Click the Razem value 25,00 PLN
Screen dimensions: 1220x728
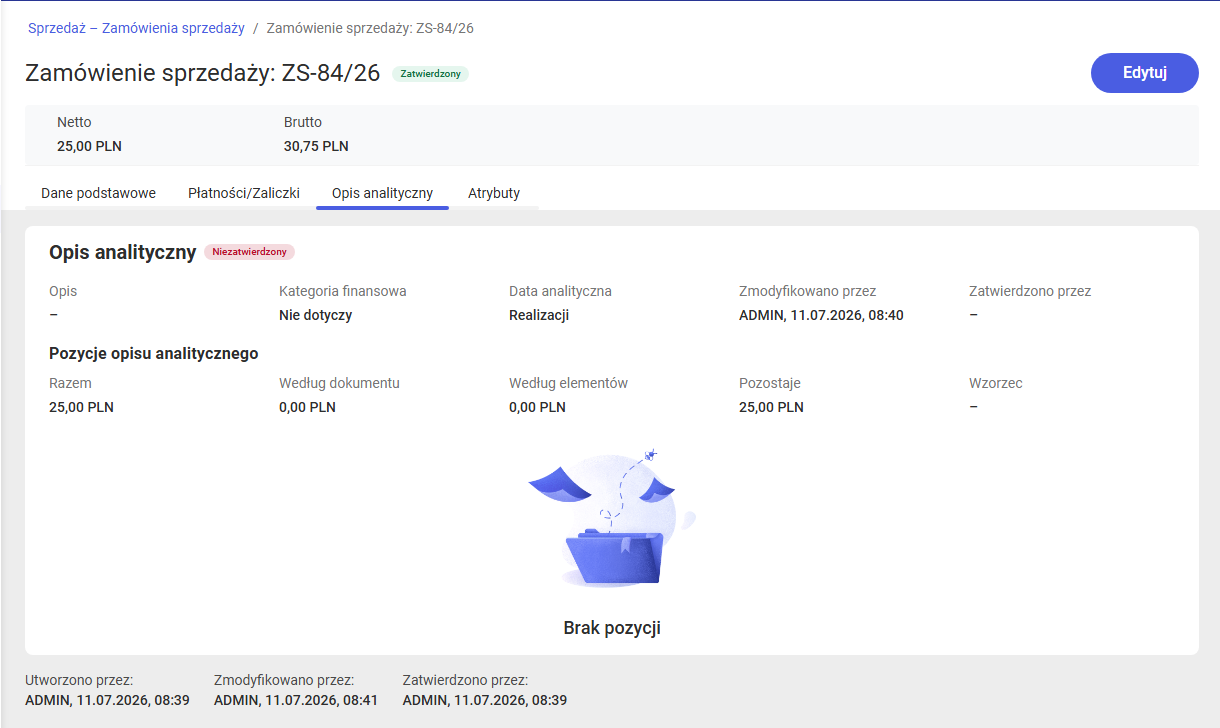click(81, 407)
